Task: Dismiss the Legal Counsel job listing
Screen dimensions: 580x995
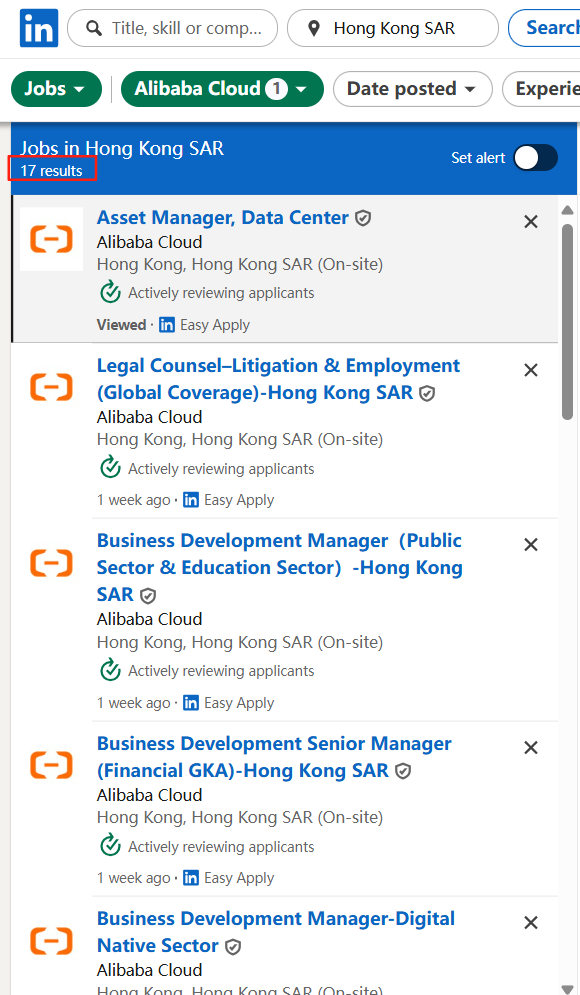Action: [531, 370]
